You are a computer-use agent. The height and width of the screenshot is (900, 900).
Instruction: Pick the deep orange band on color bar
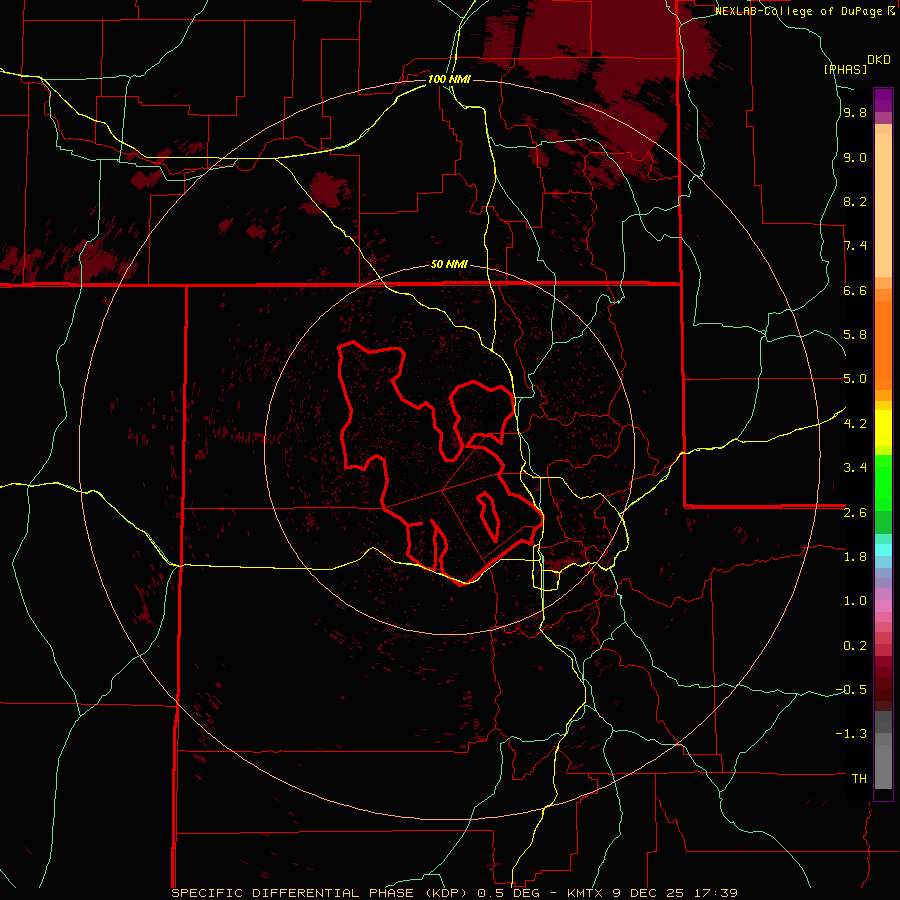point(883,346)
